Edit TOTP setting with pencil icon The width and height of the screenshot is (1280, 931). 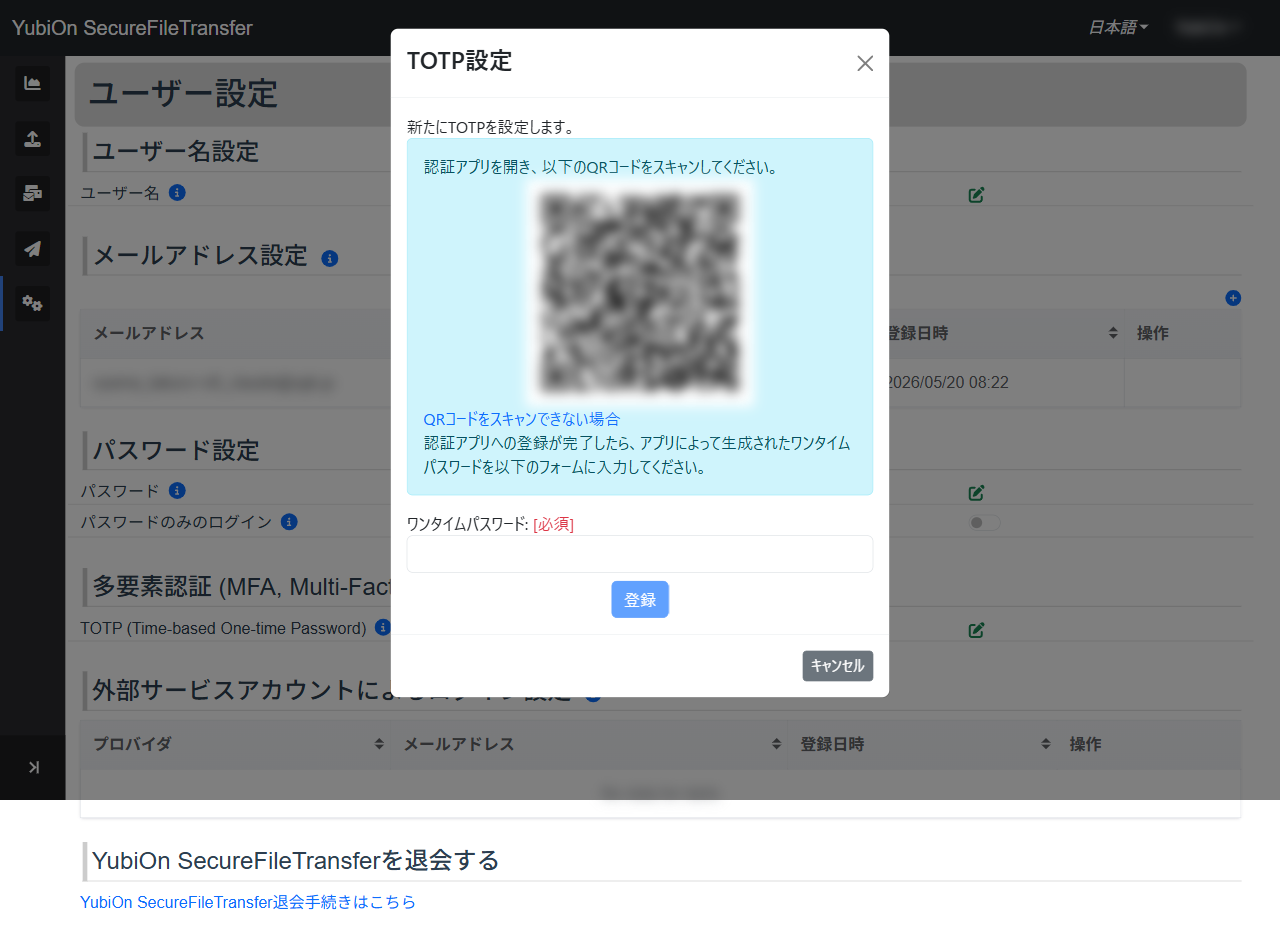click(977, 630)
